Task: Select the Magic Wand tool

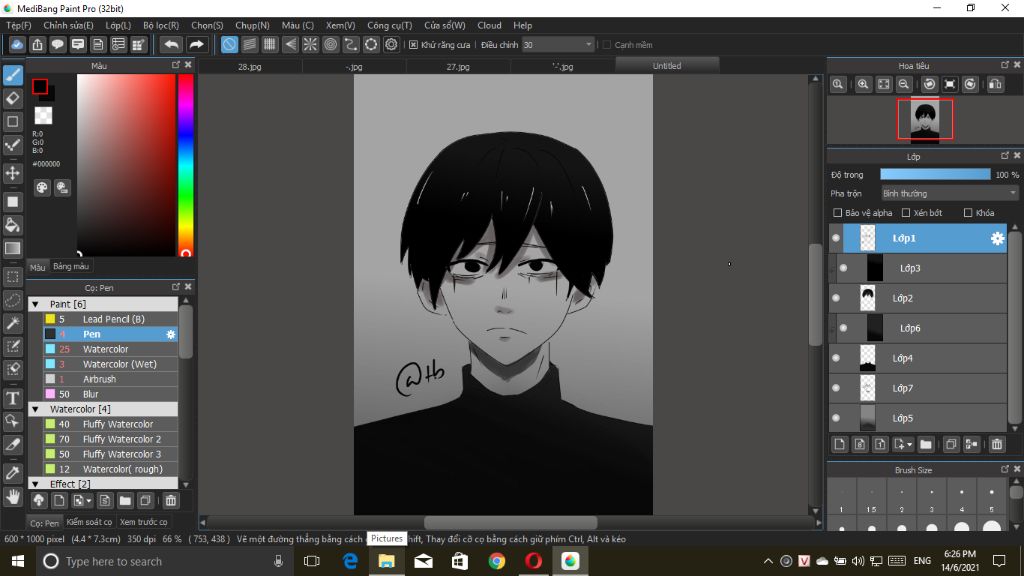Action: pyautogui.click(x=13, y=323)
